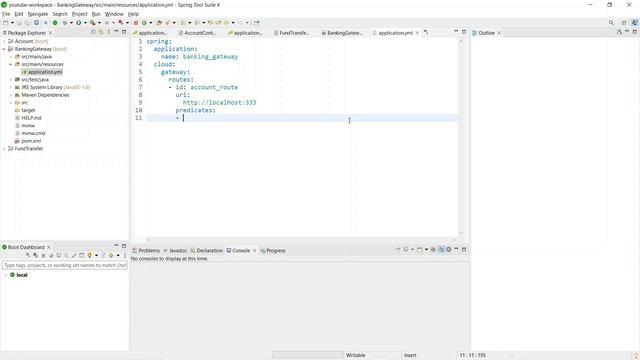Click the green Run toolbar button
Screen dimensions: 640x360
coord(79,23)
